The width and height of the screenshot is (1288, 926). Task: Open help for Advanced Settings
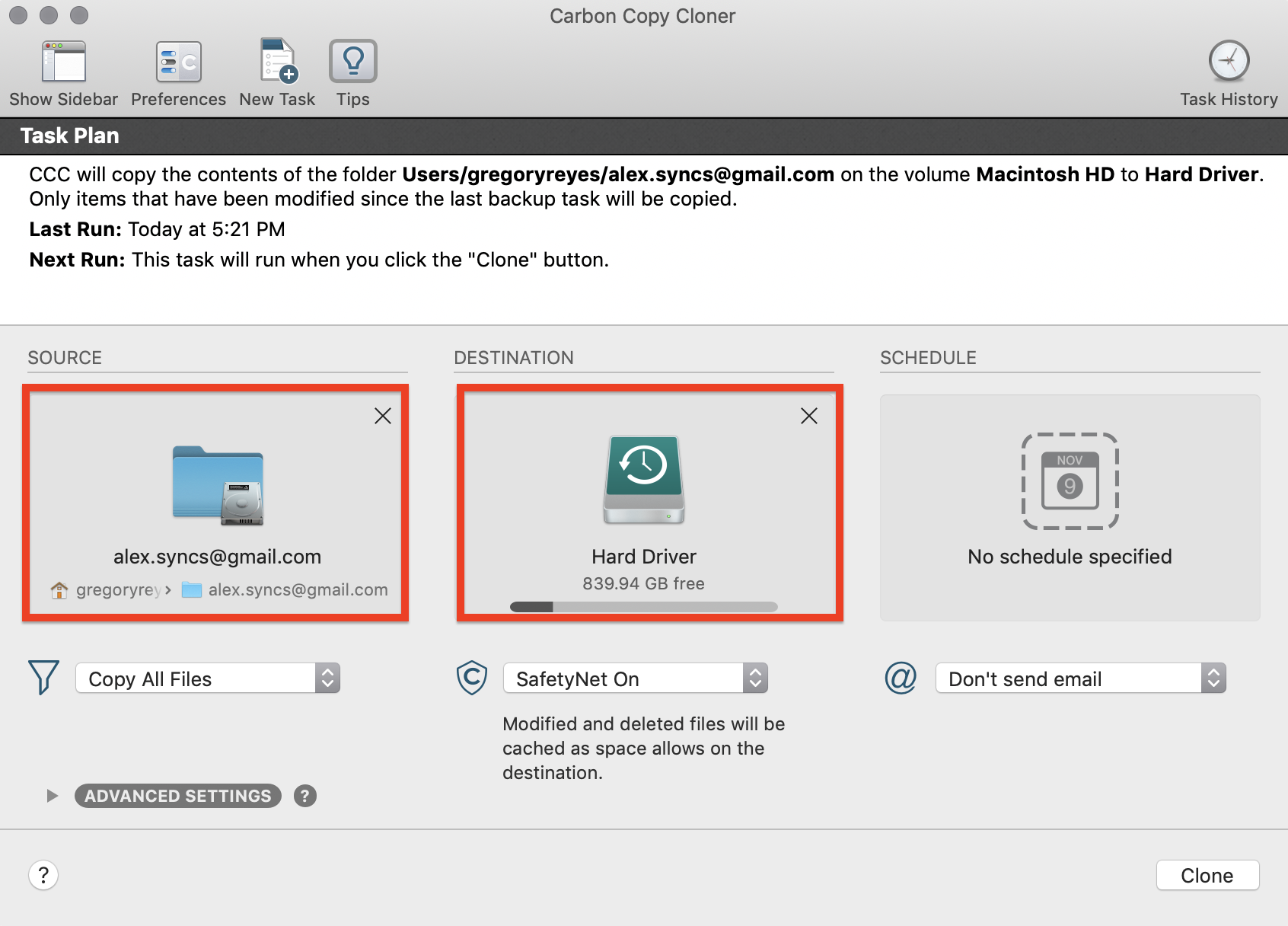305,796
